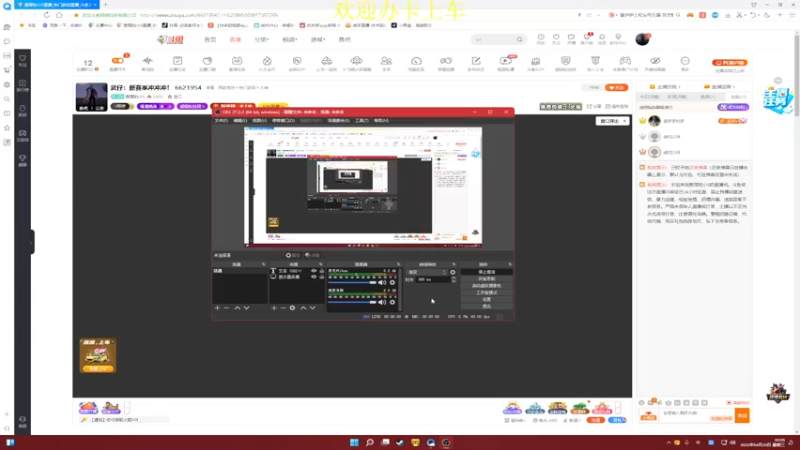Image resolution: width=800 pixels, height=450 pixels.
Task: Open transition properties gear in OBS
Action: pos(453,272)
